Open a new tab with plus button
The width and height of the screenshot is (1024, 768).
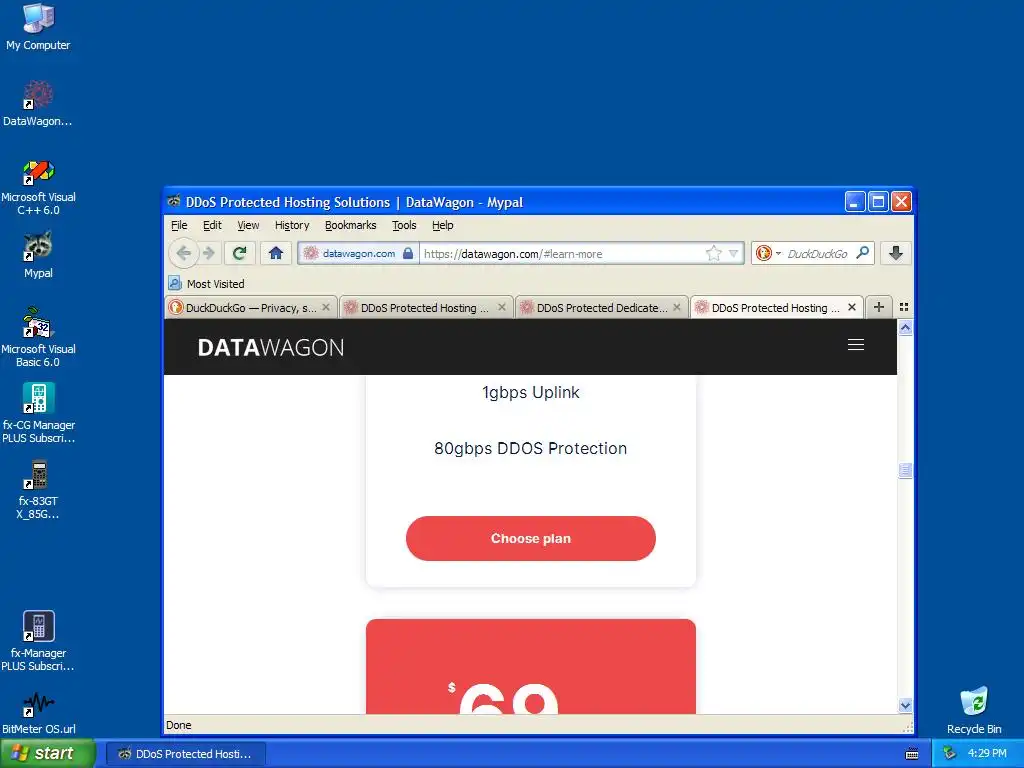click(879, 307)
